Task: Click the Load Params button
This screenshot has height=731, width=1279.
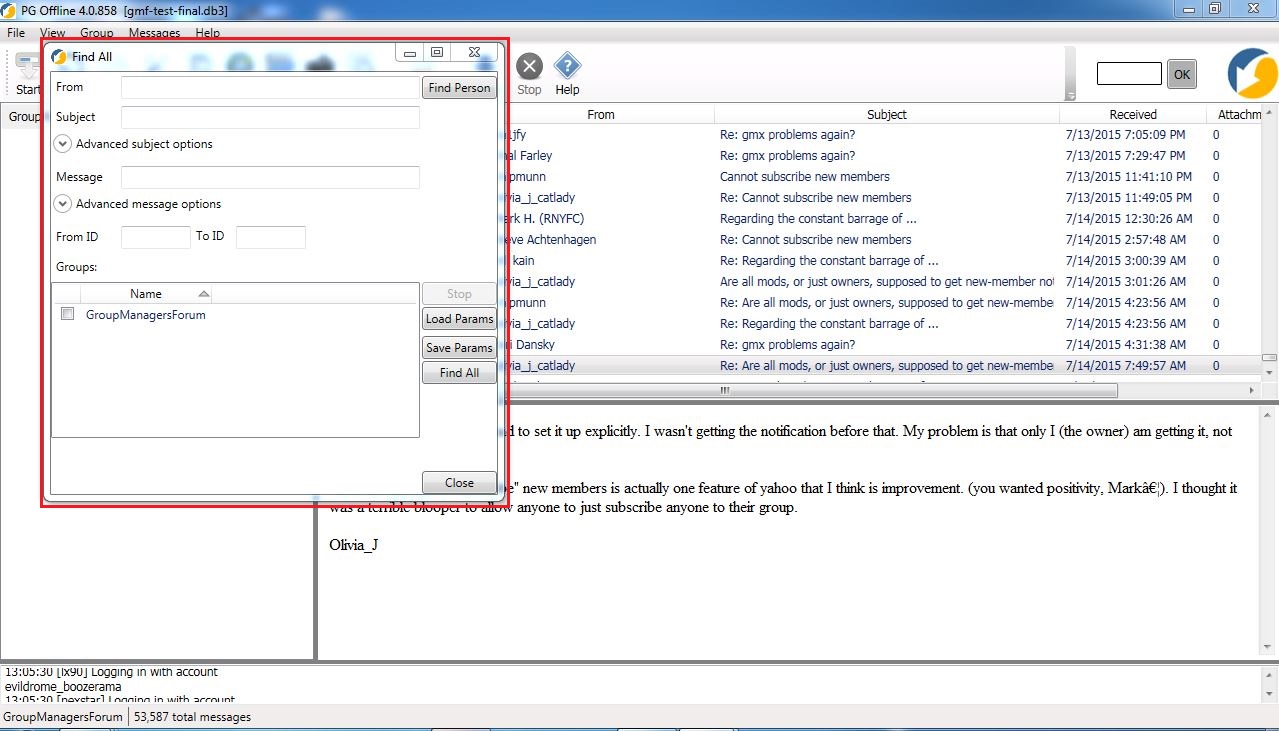Action: coord(459,319)
